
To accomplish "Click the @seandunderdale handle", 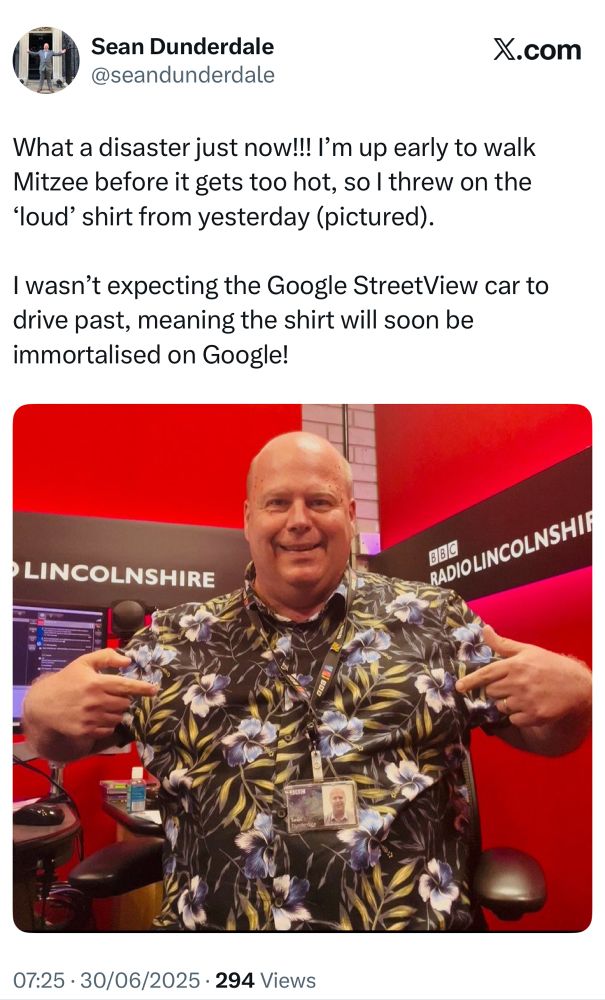I will point(183,75).
